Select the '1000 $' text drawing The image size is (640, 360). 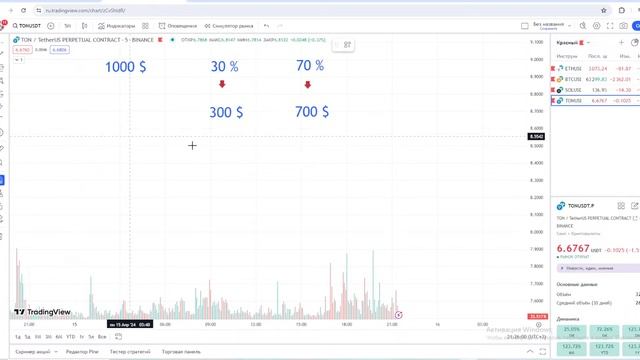click(126, 67)
